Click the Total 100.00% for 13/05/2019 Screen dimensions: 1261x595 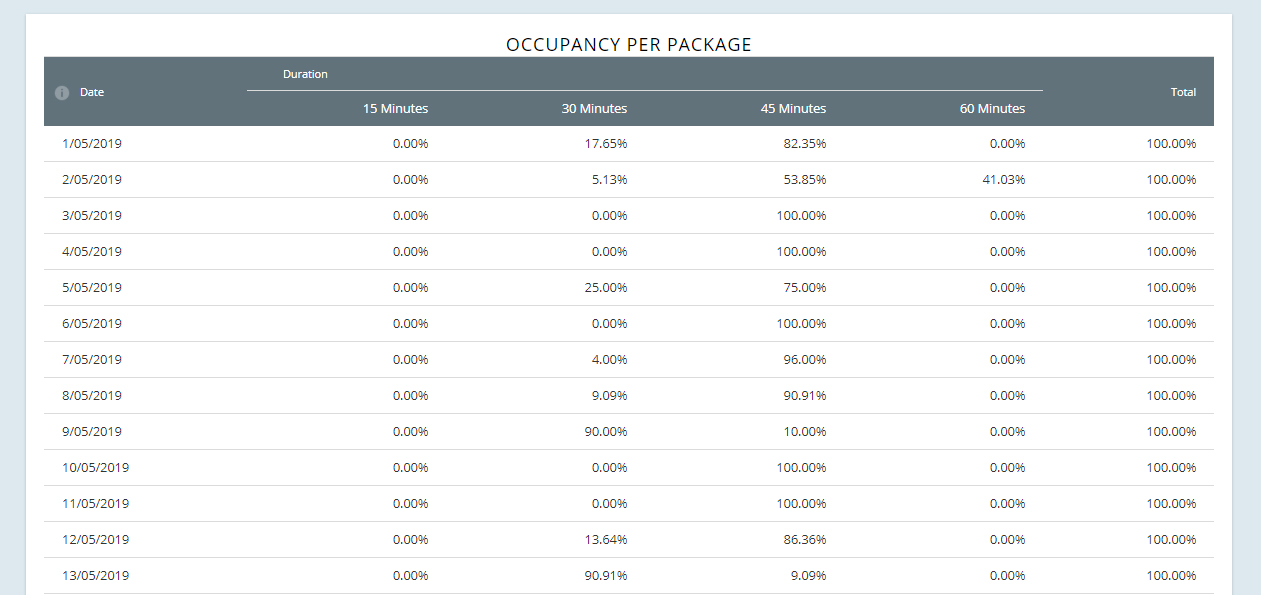click(1172, 576)
